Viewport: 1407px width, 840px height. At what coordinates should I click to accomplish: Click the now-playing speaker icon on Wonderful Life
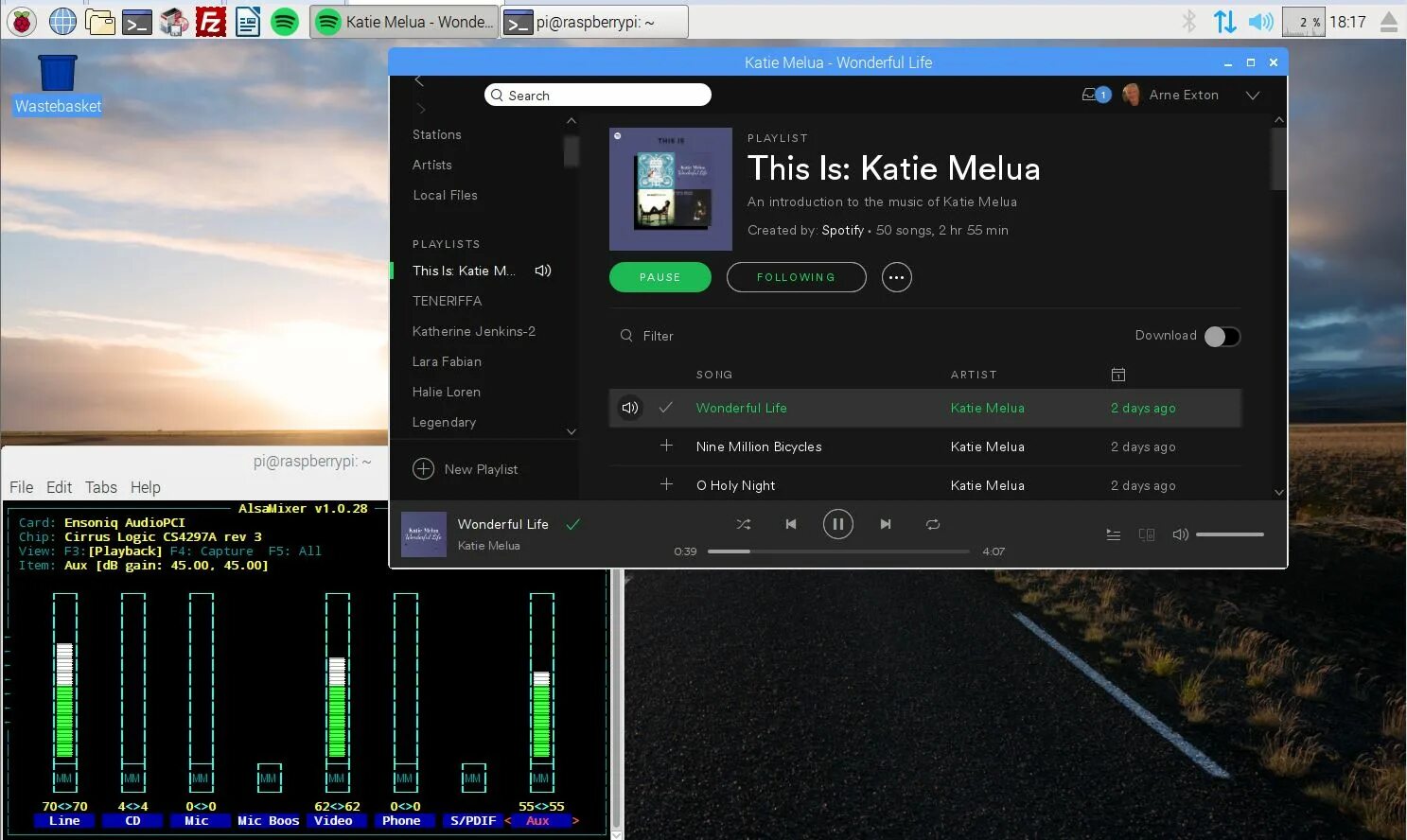629,408
